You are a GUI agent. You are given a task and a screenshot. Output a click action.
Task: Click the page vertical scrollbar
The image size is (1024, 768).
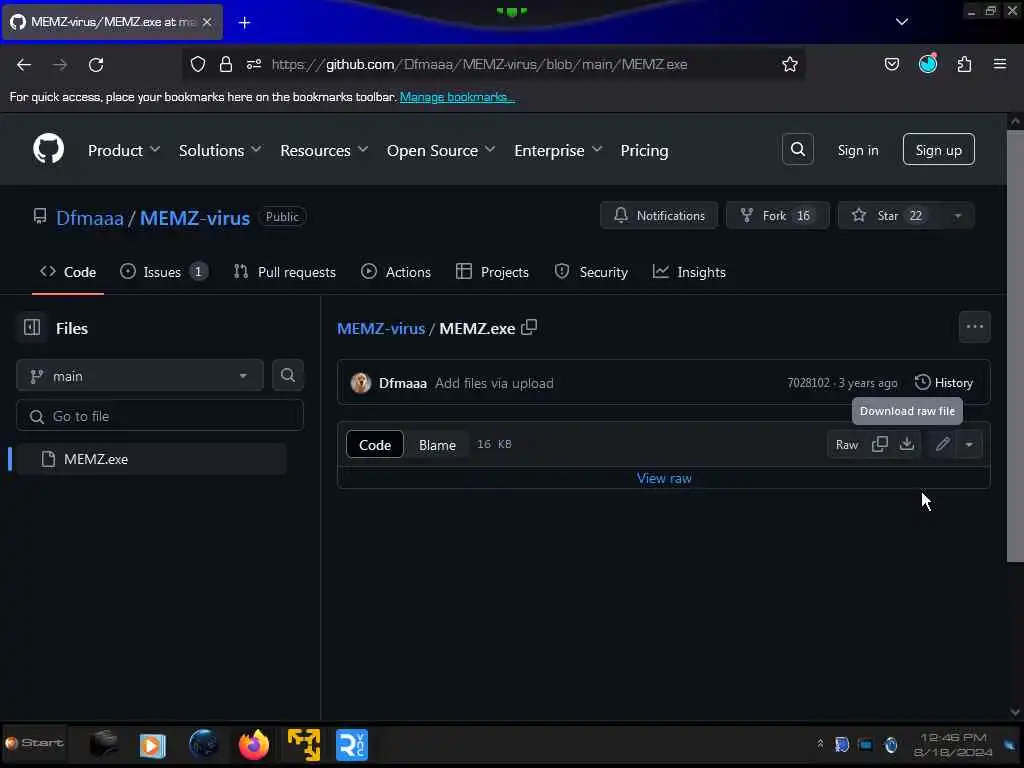(x=1015, y=346)
